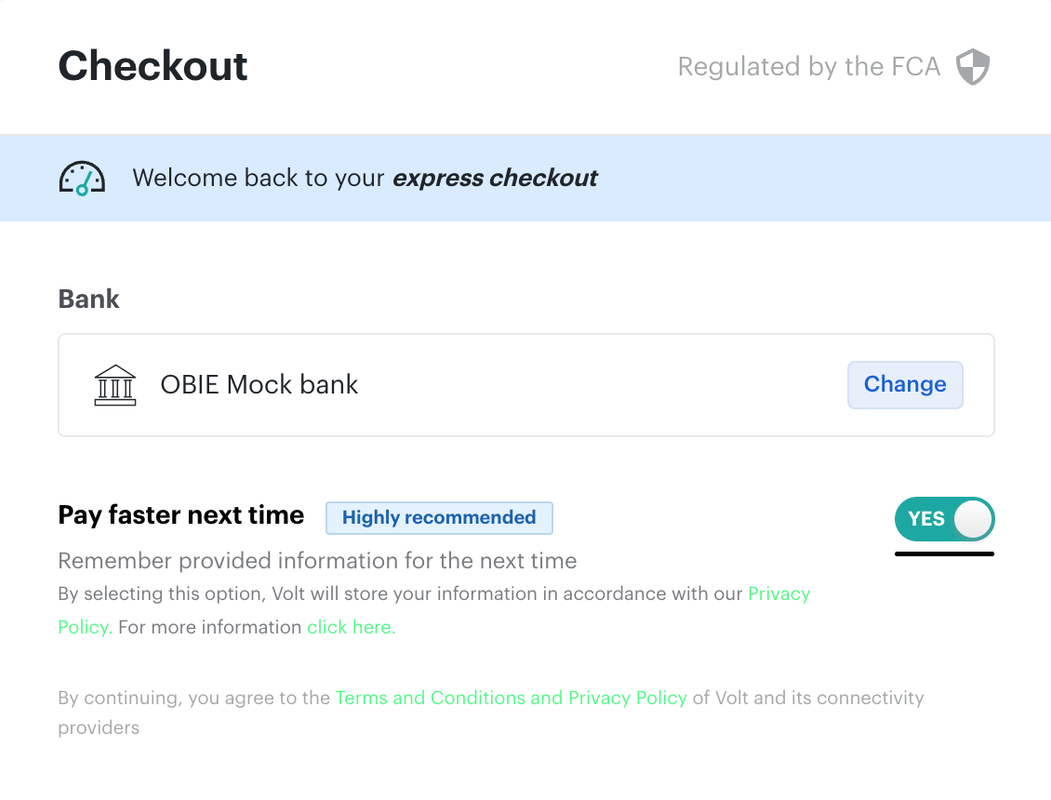
Task: Click the word 'Policy.' link continuation
Action: coord(85,627)
